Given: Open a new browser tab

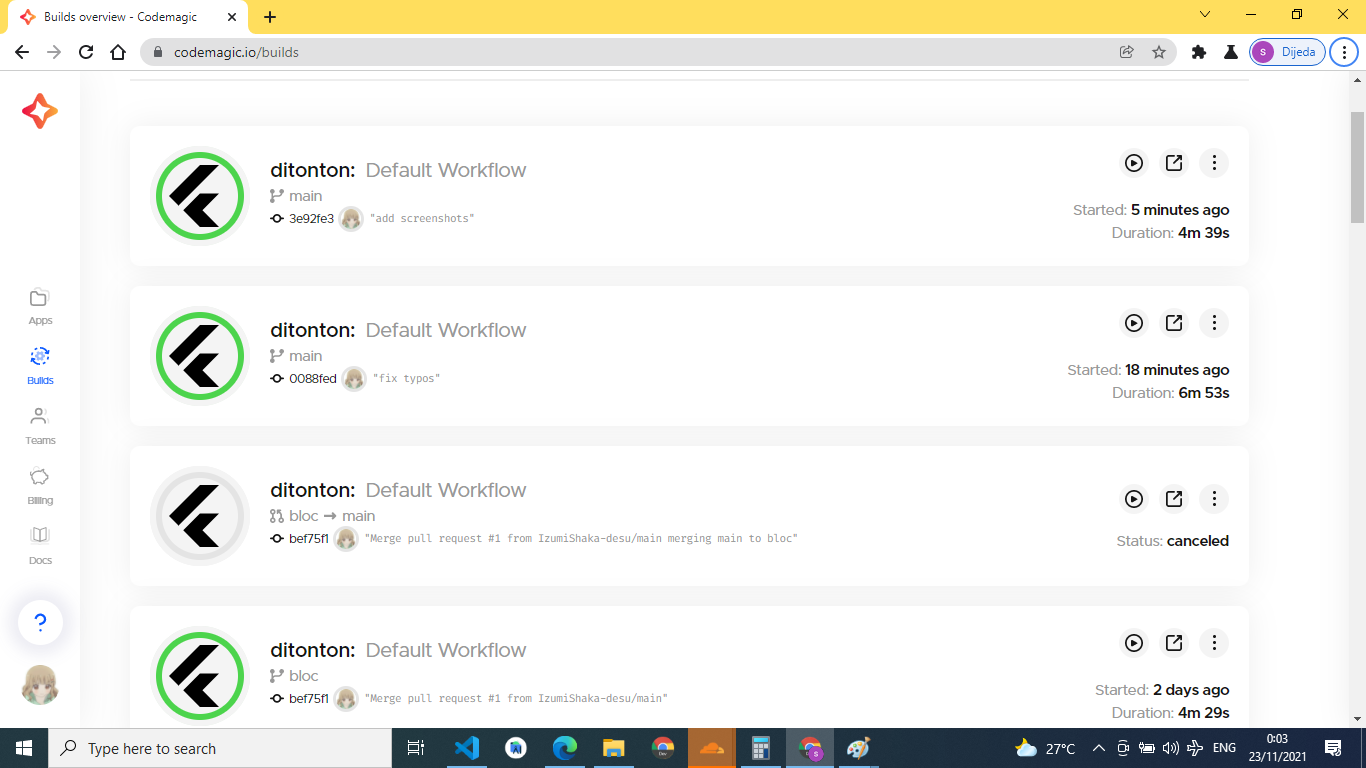Looking at the screenshot, I should click(x=270, y=17).
